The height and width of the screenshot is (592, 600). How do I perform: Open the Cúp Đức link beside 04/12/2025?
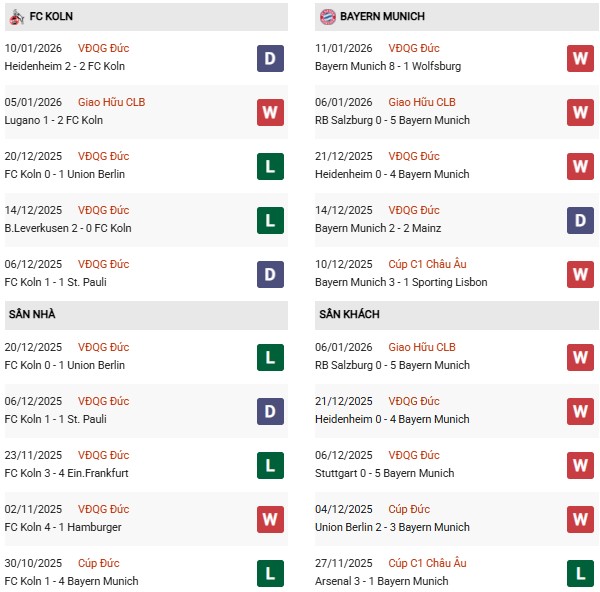coord(410,509)
